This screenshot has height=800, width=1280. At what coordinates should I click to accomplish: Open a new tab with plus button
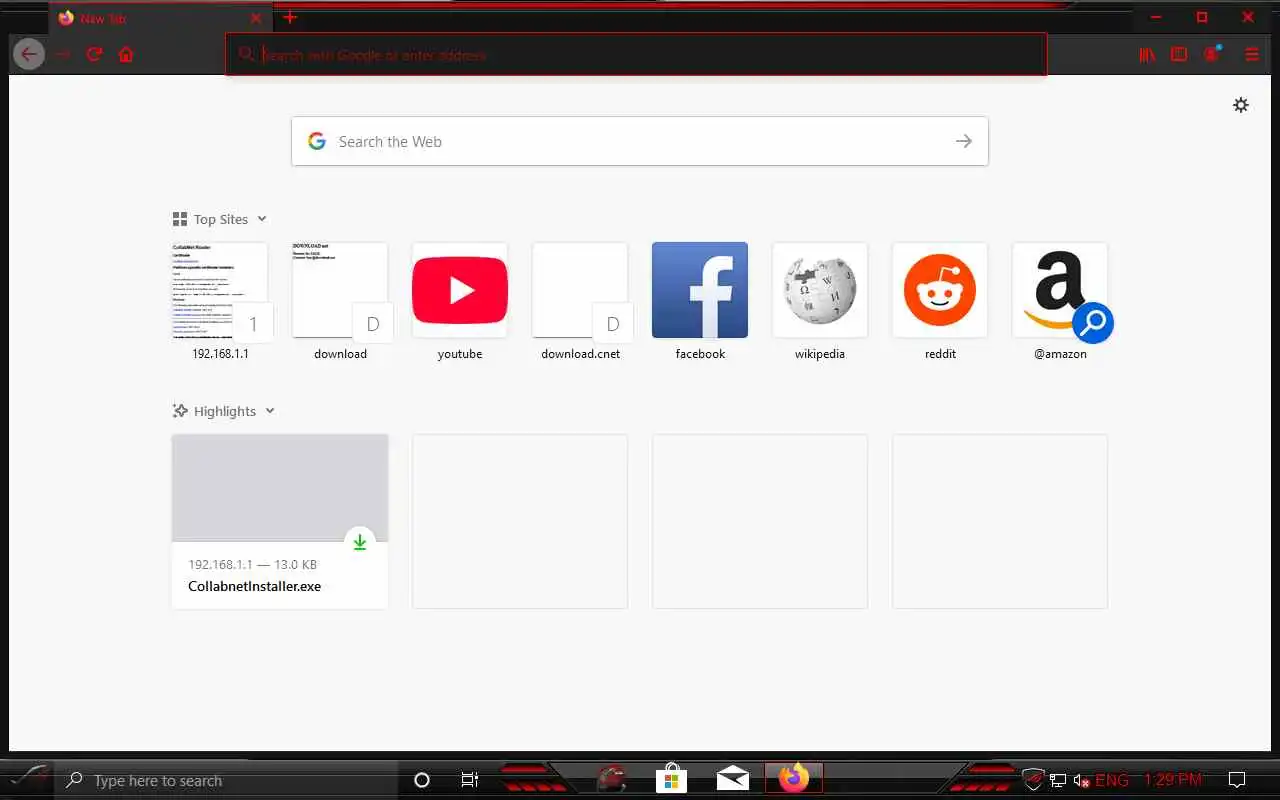(x=290, y=17)
